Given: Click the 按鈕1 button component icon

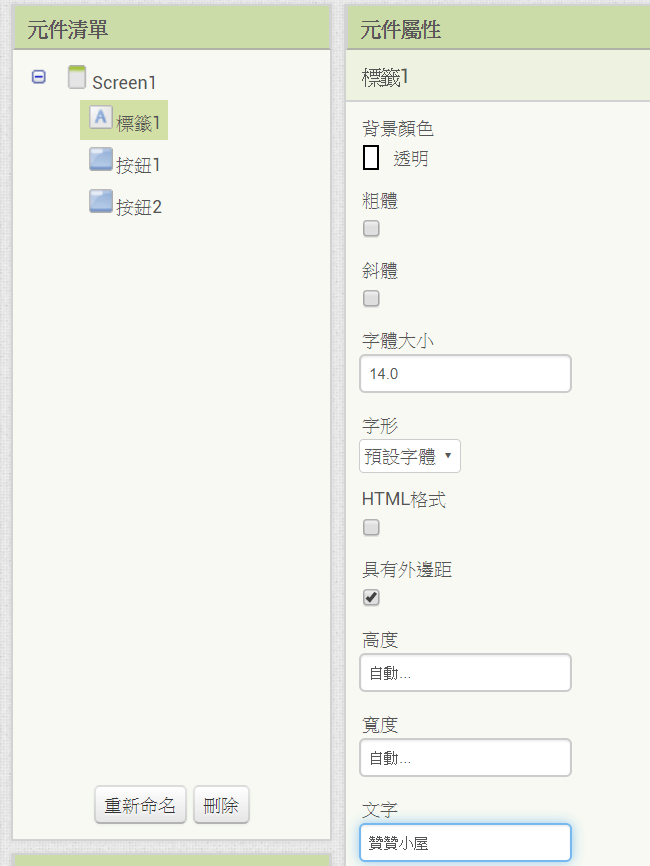Looking at the screenshot, I should 101,159.
